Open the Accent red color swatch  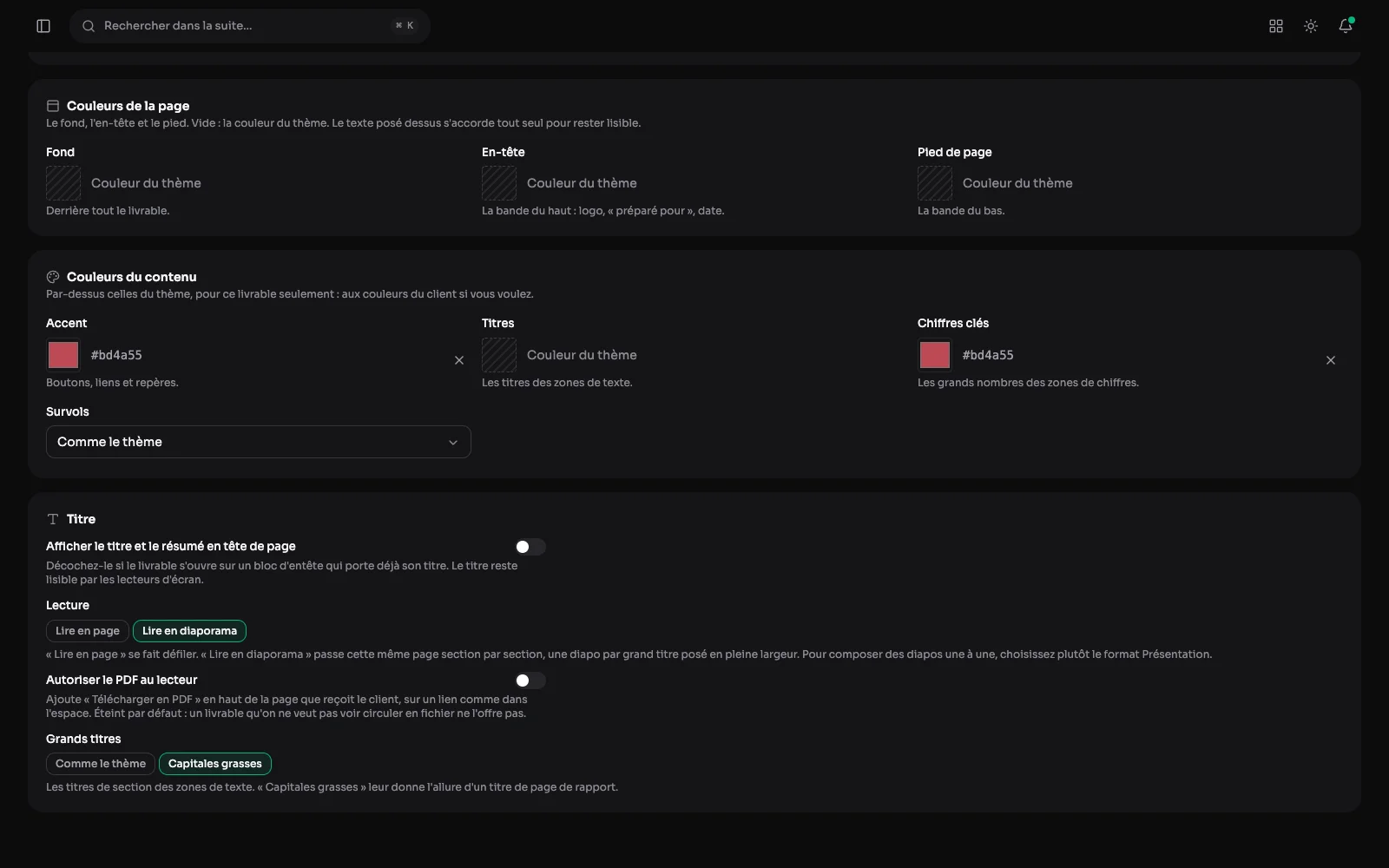(63, 355)
